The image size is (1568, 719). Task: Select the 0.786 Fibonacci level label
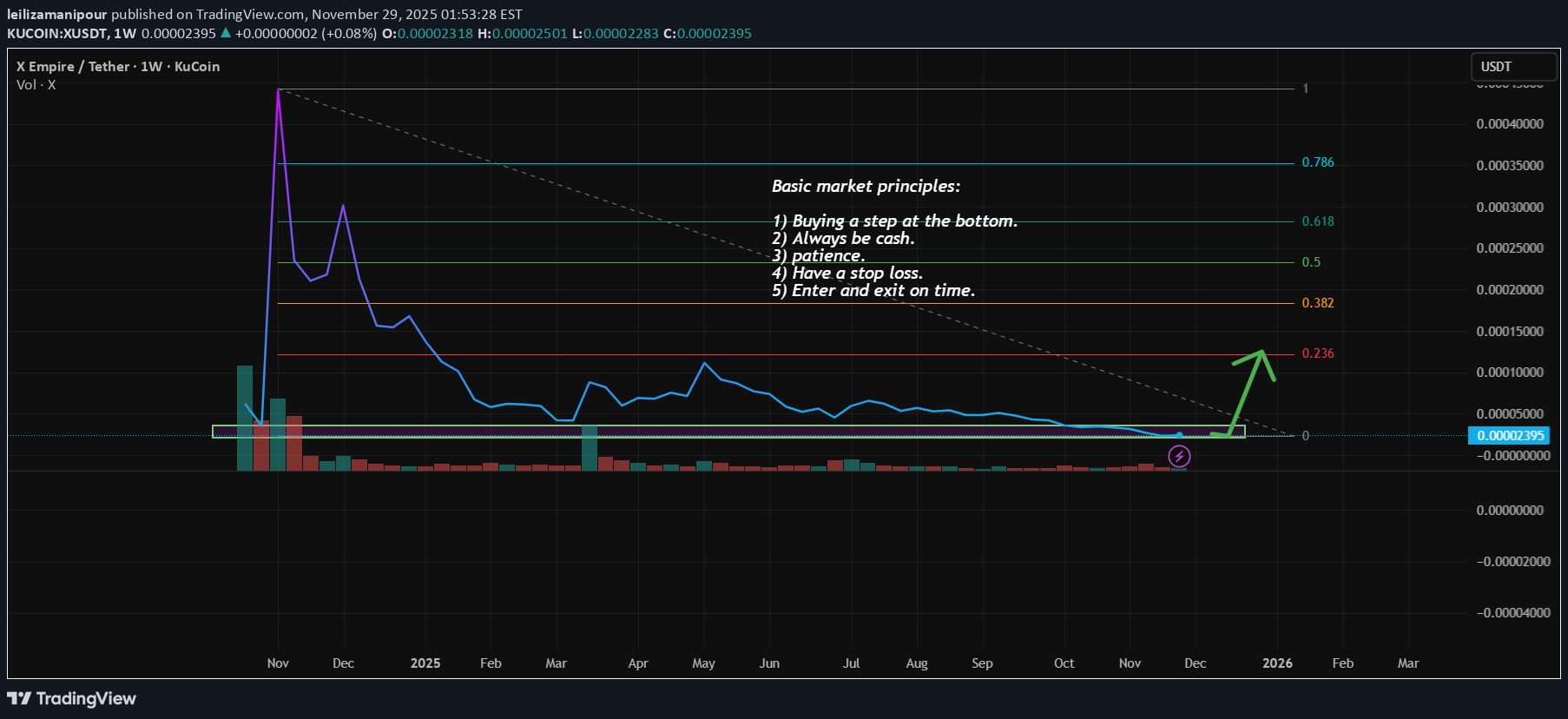click(1317, 162)
